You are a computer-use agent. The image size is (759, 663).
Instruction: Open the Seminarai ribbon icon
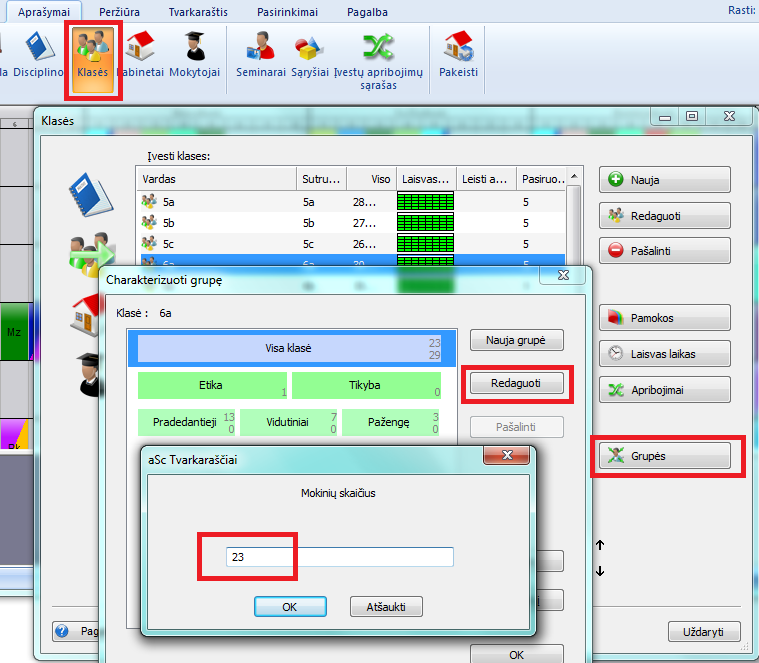pyautogui.click(x=261, y=58)
